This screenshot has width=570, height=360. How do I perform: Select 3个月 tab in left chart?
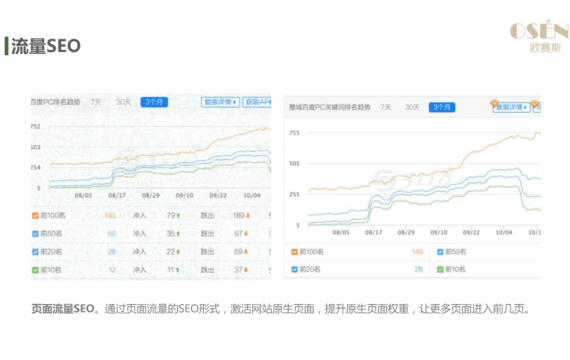pyautogui.click(x=154, y=102)
